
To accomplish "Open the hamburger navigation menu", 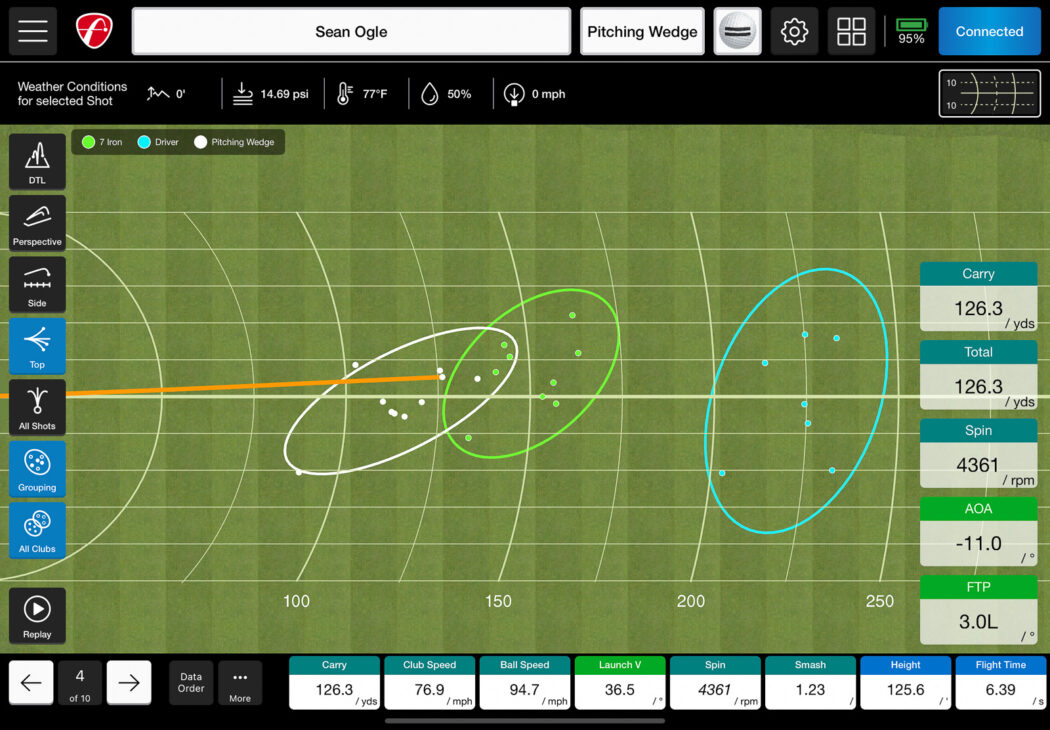I will point(33,31).
